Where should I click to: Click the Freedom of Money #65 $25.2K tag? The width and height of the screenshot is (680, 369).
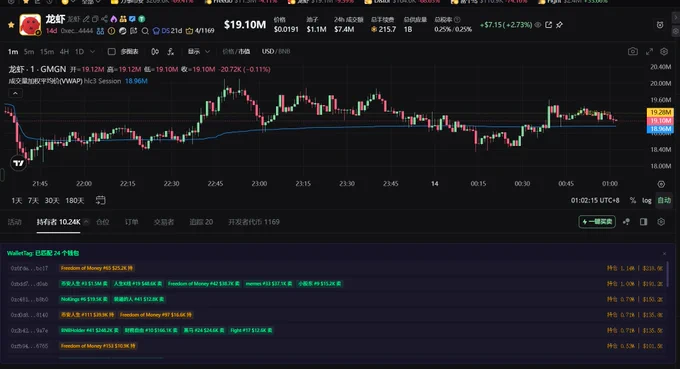96,268
